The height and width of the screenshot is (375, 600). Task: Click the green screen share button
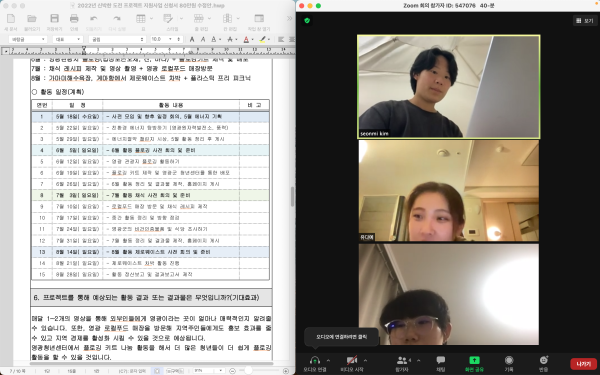[x=474, y=363]
